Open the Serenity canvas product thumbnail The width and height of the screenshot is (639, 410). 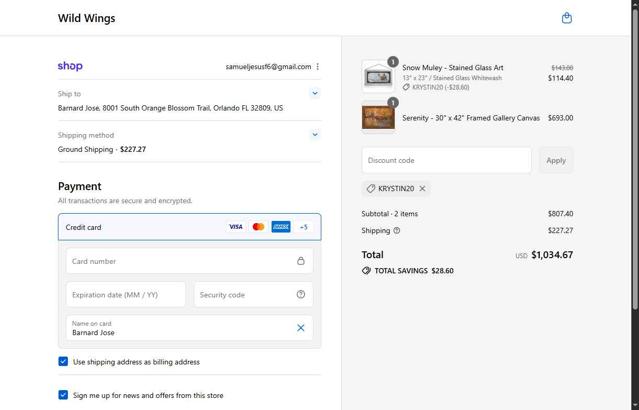[x=378, y=117]
